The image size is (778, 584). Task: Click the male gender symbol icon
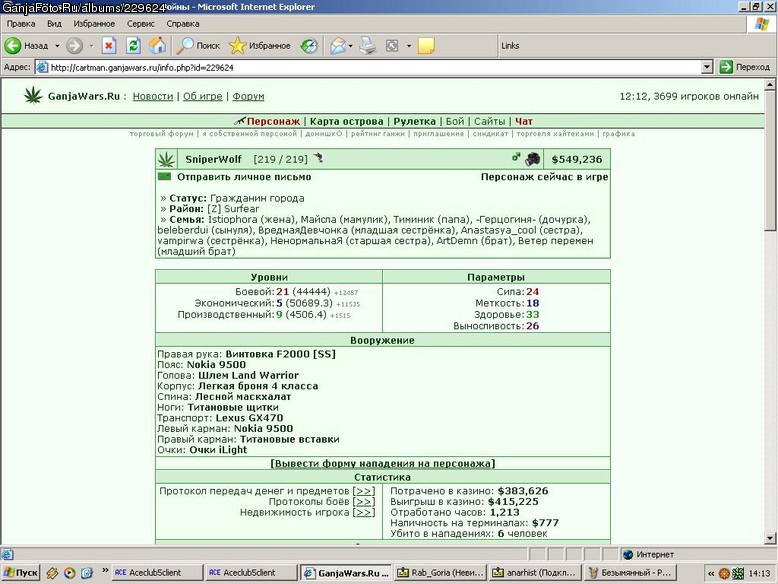(x=516, y=157)
